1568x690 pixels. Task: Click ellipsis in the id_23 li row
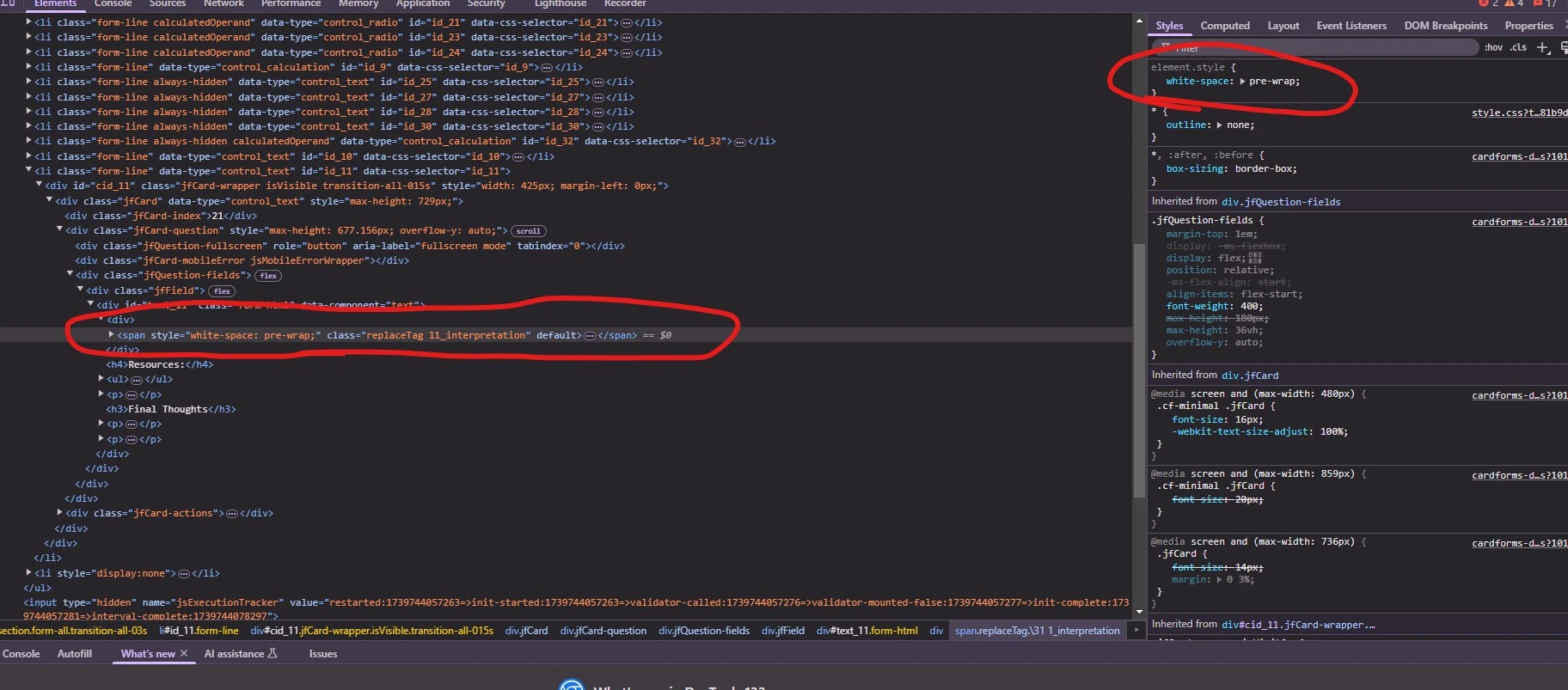click(627, 37)
